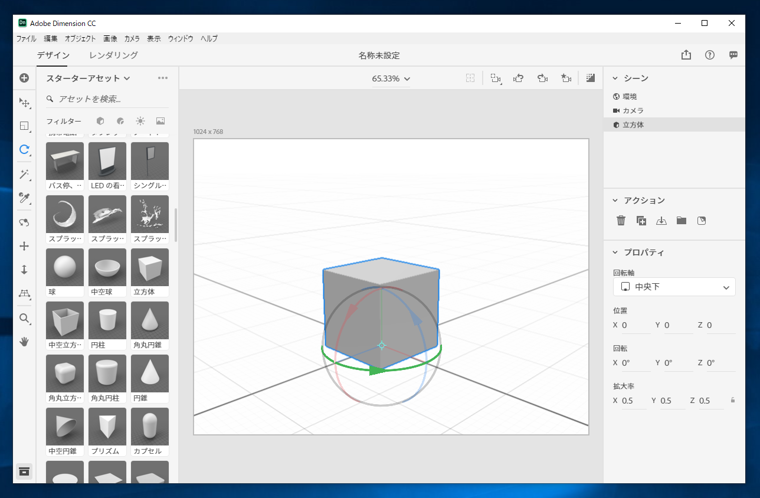The image size is (760, 498).
Task: Collapse the シーン panel section
Action: [x=615, y=78]
